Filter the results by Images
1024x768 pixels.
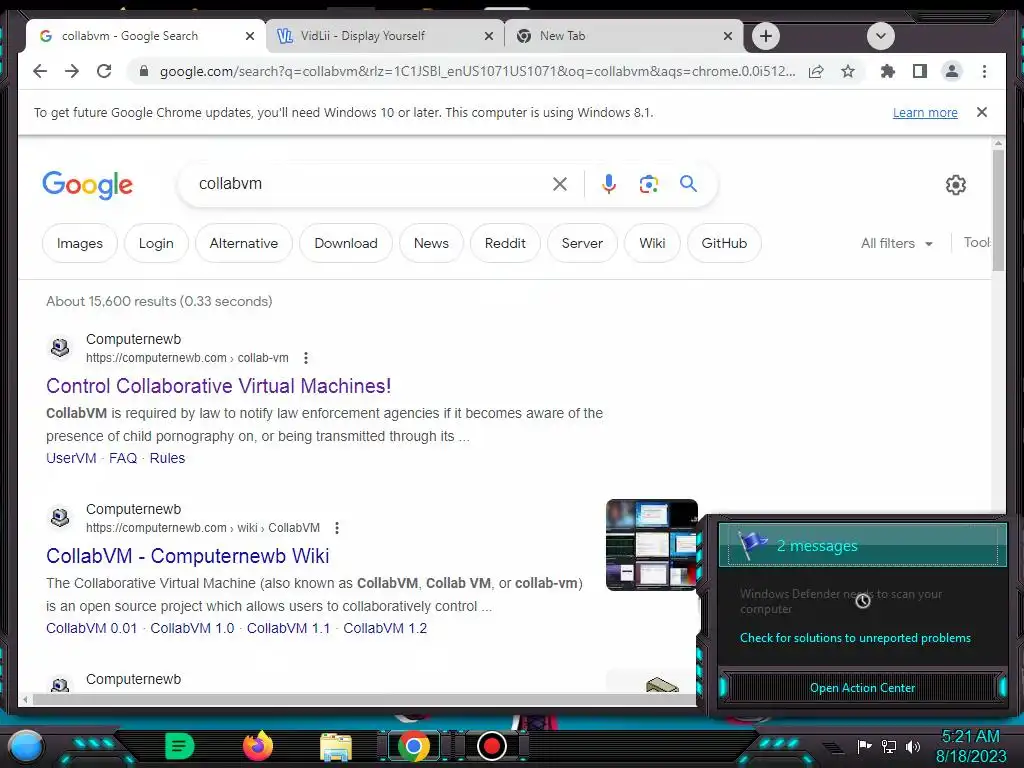(x=80, y=243)
